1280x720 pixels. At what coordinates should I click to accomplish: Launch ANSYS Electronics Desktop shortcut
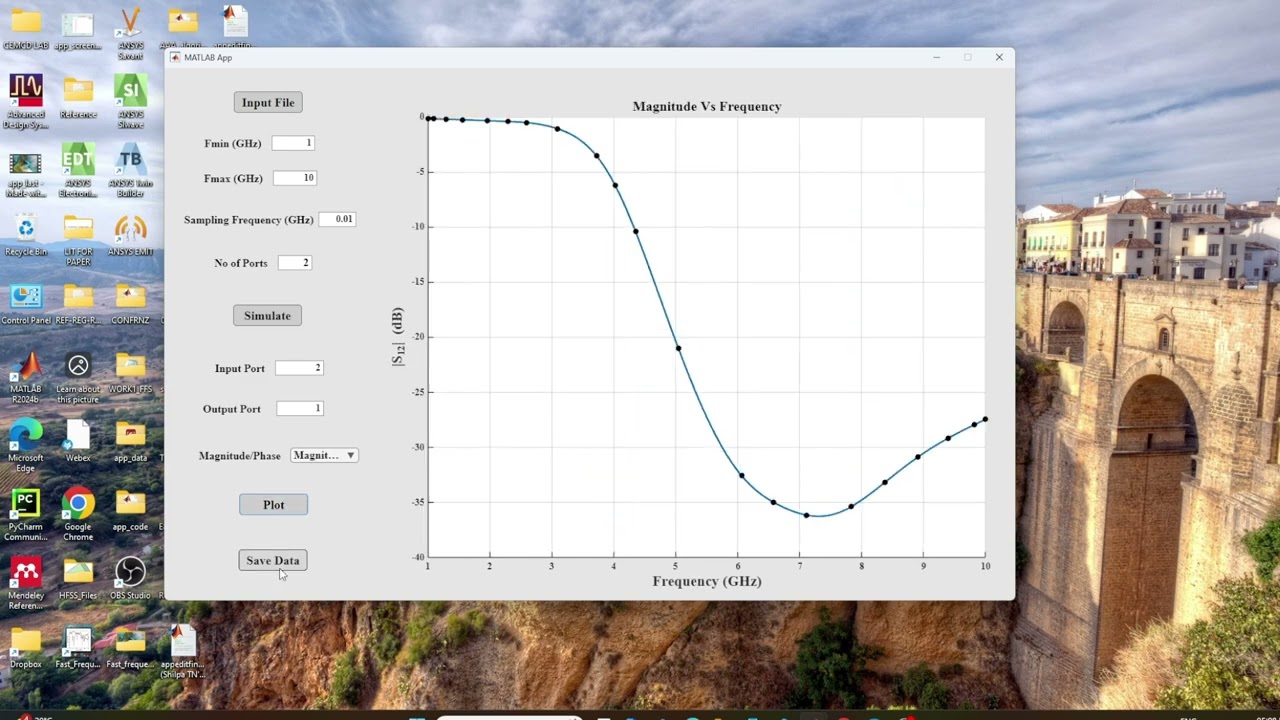[78, 170]
